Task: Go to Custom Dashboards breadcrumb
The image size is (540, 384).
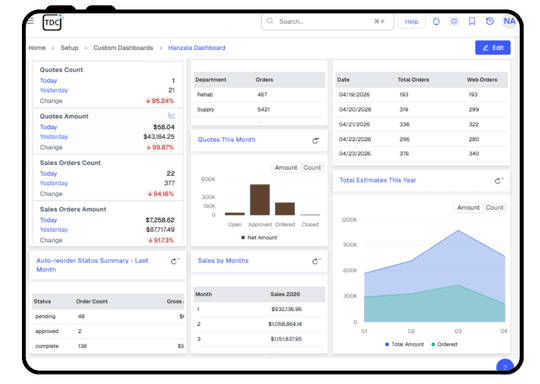Action: coord(123,48)
